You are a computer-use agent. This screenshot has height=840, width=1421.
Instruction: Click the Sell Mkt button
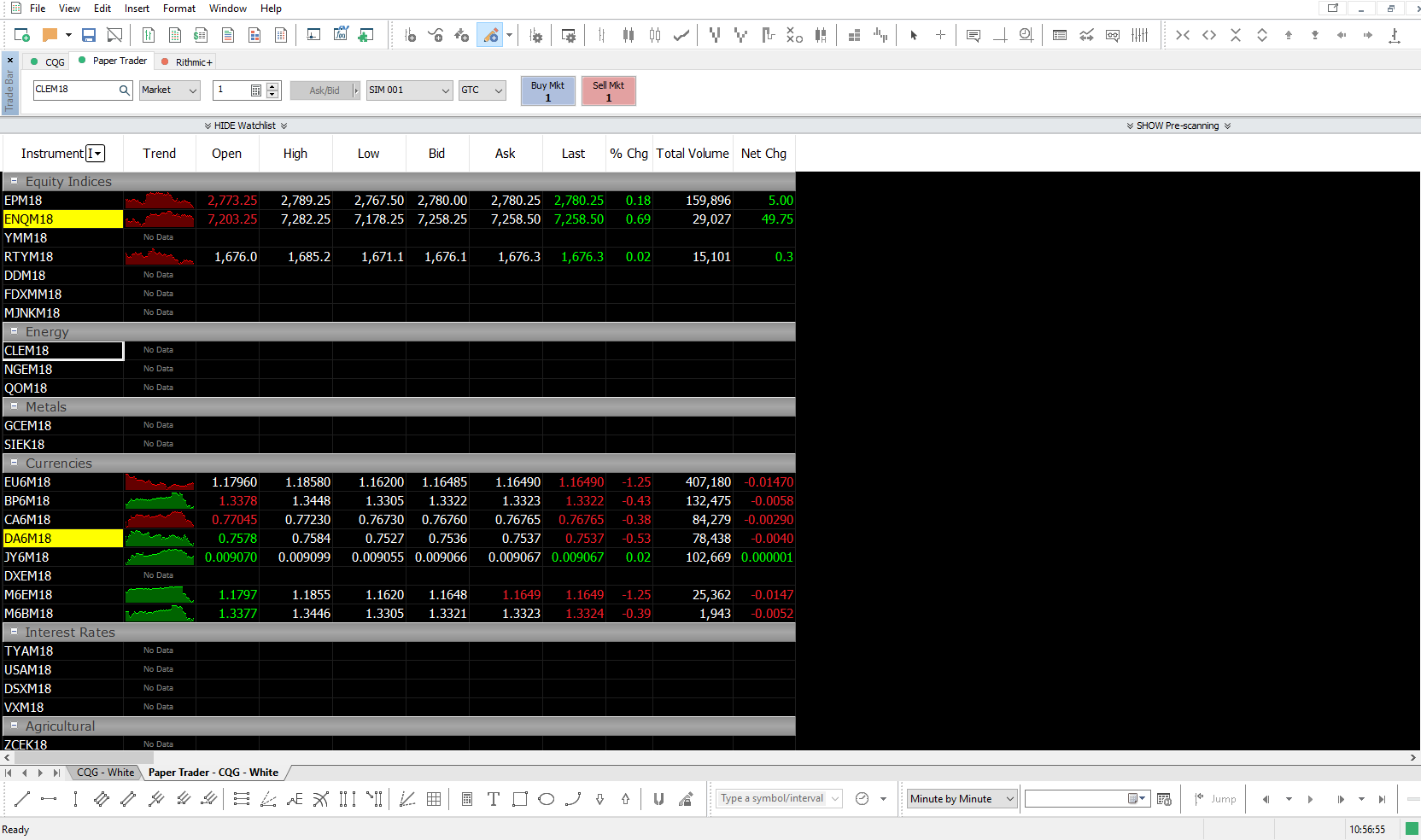coord(609,90)
